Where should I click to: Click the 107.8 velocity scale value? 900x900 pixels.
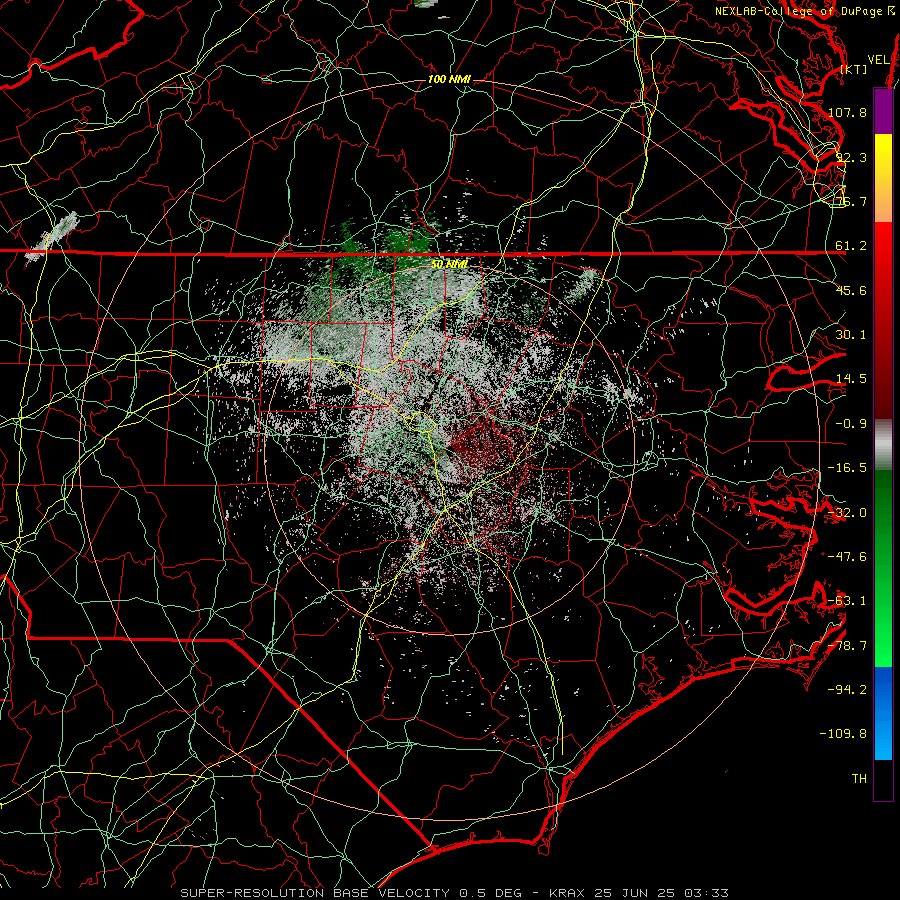(x=847, y=112)
